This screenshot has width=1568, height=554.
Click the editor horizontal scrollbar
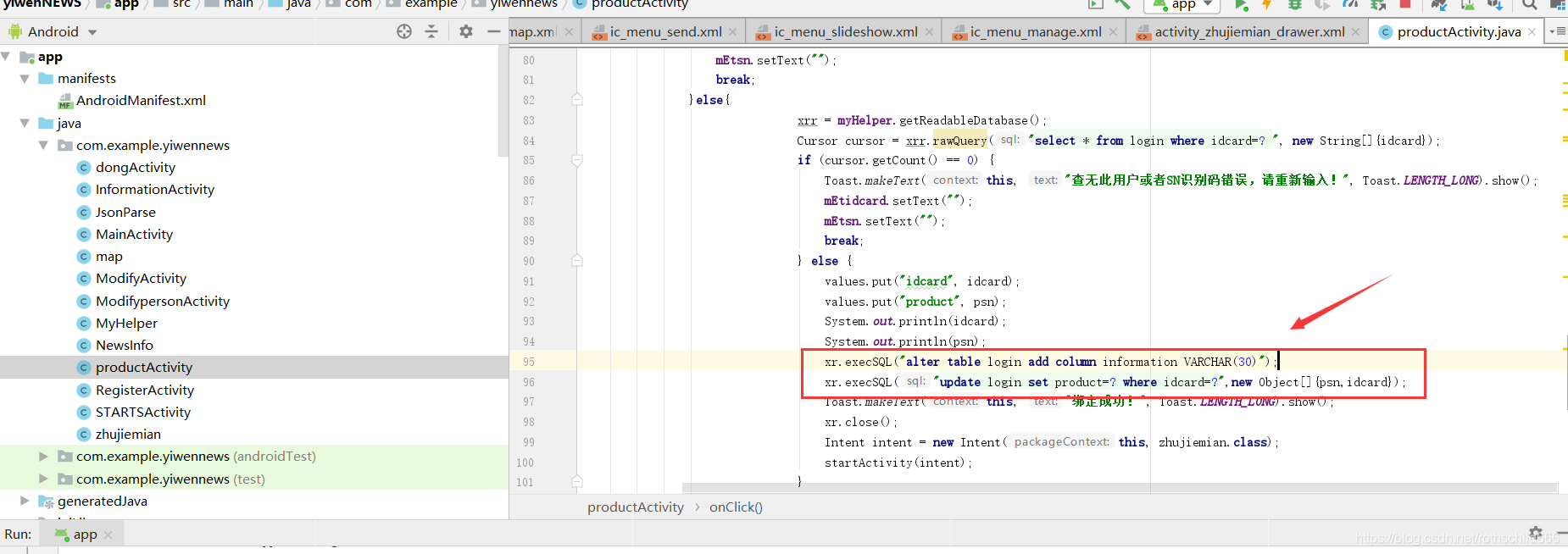coord(1120,488)
